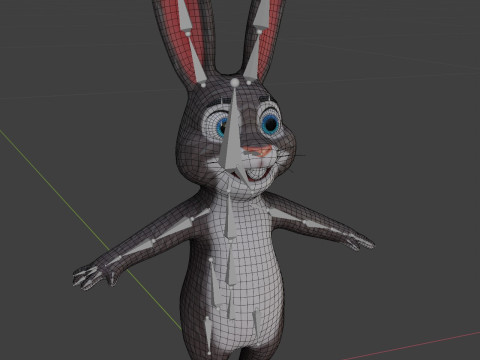This screenshot has height=360, width=480.
Task: Click the rabbit's fully visible blue eye
Action: click(270, 124)
